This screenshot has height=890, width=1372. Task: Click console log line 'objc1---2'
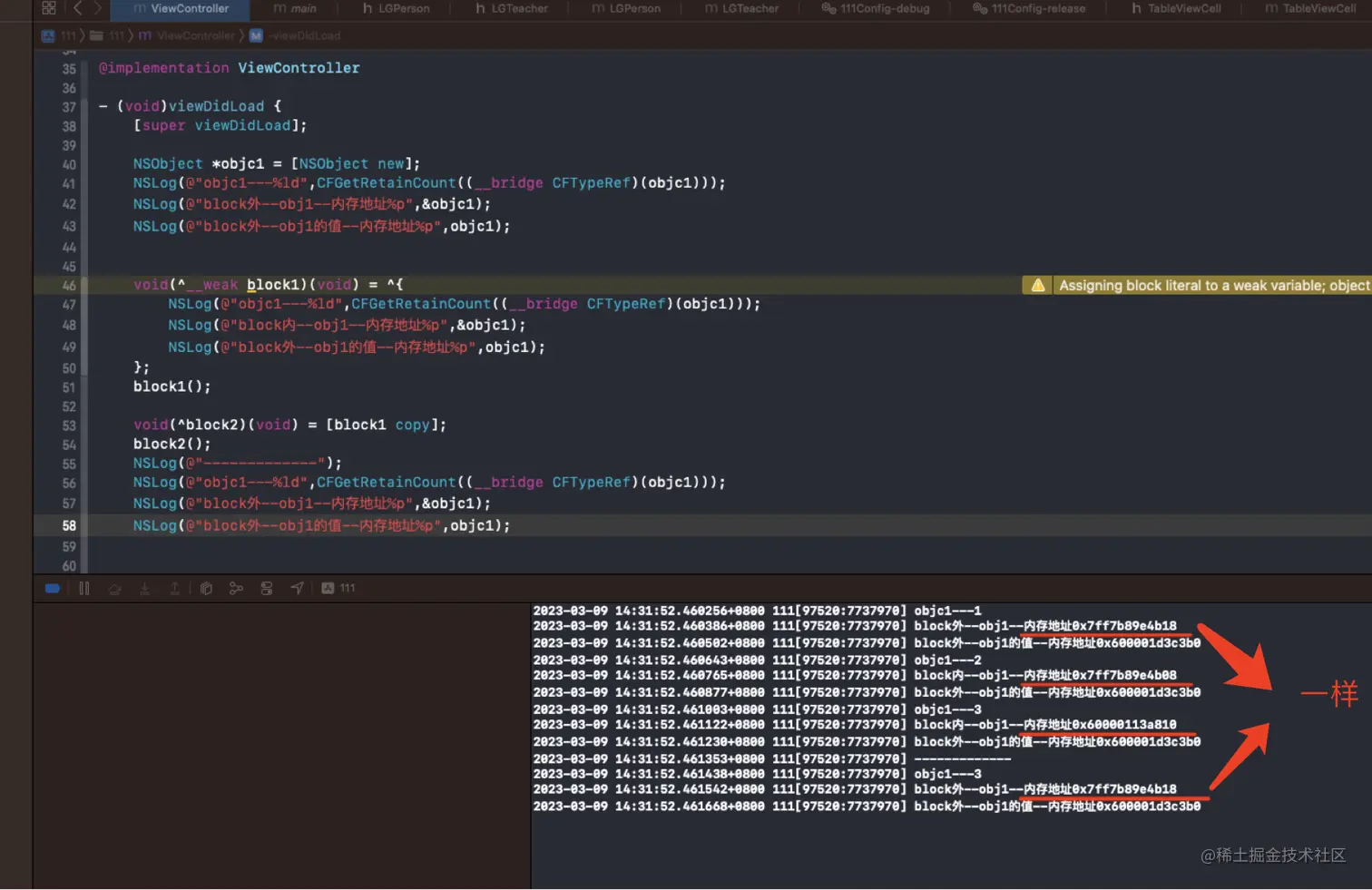point(757,660)
